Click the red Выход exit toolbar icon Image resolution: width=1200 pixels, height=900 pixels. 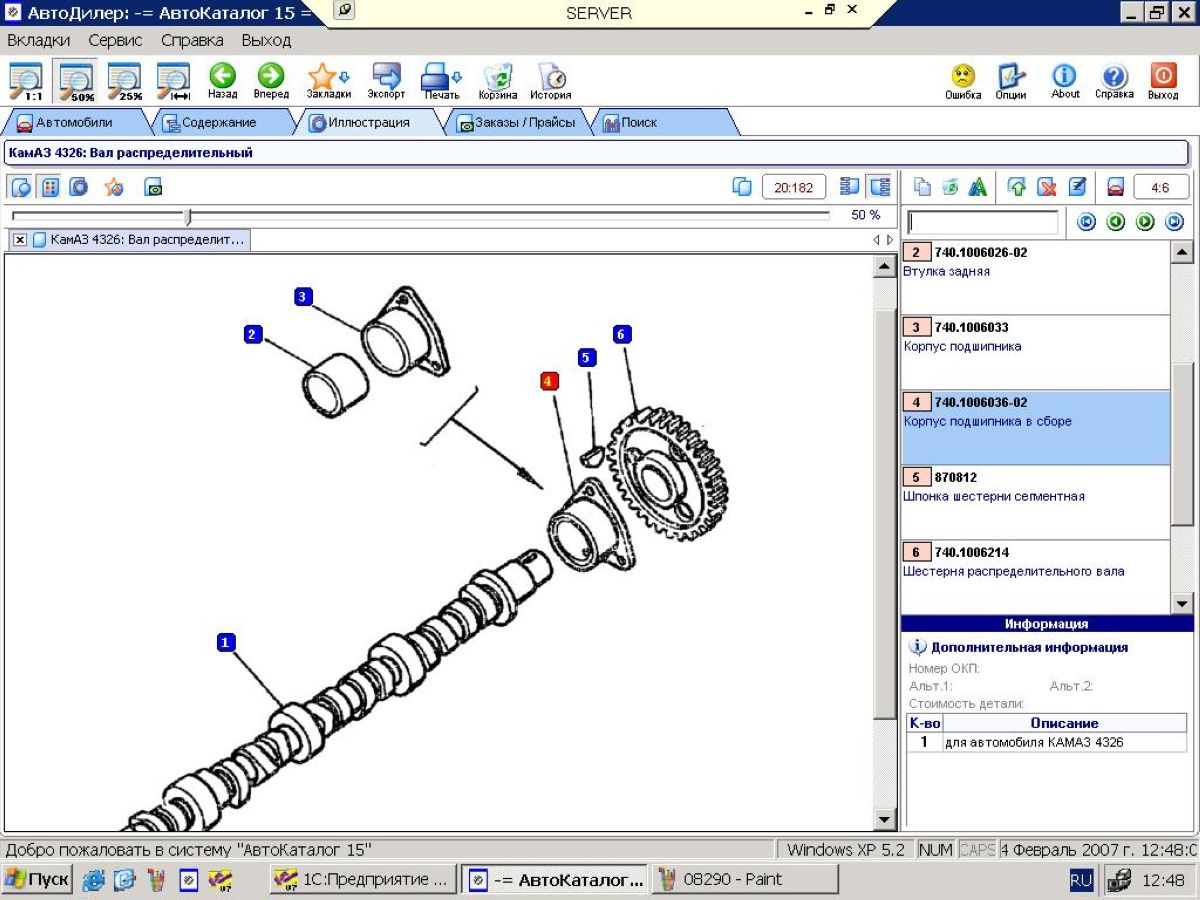1163,82
